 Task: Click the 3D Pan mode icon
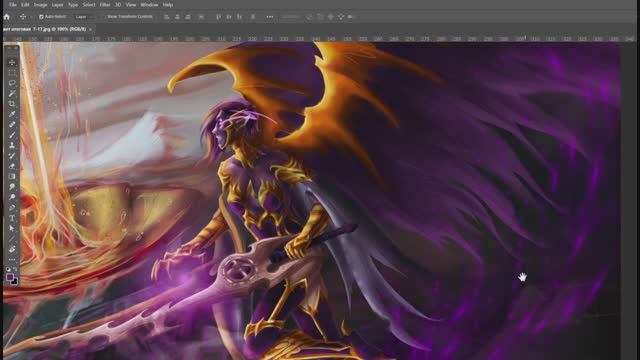point(330,17)
